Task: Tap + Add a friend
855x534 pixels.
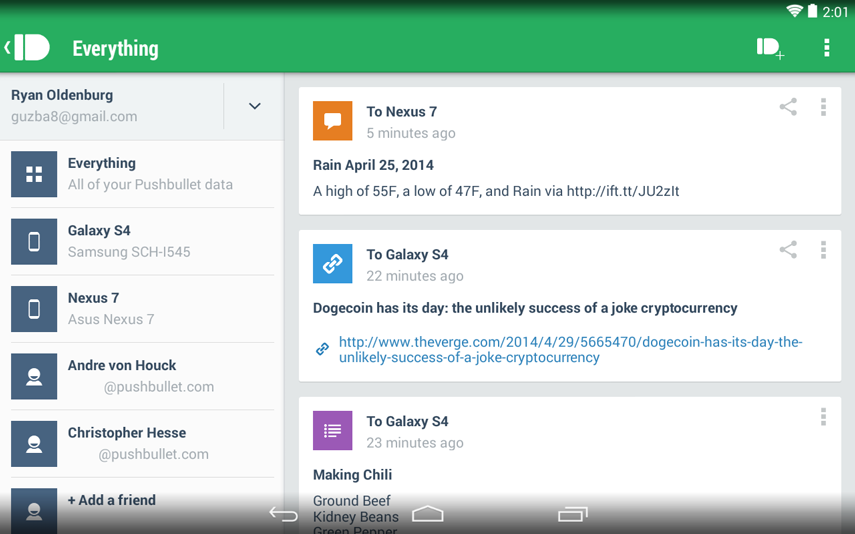Action: 112,500
